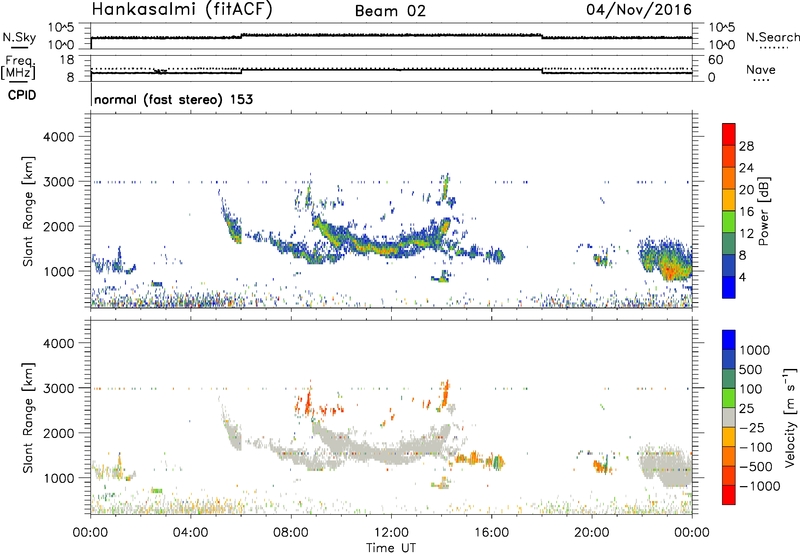Pick the dark blue bottom segment of Power colorbar
Screen dimensions: 800x554
(729, 287)
